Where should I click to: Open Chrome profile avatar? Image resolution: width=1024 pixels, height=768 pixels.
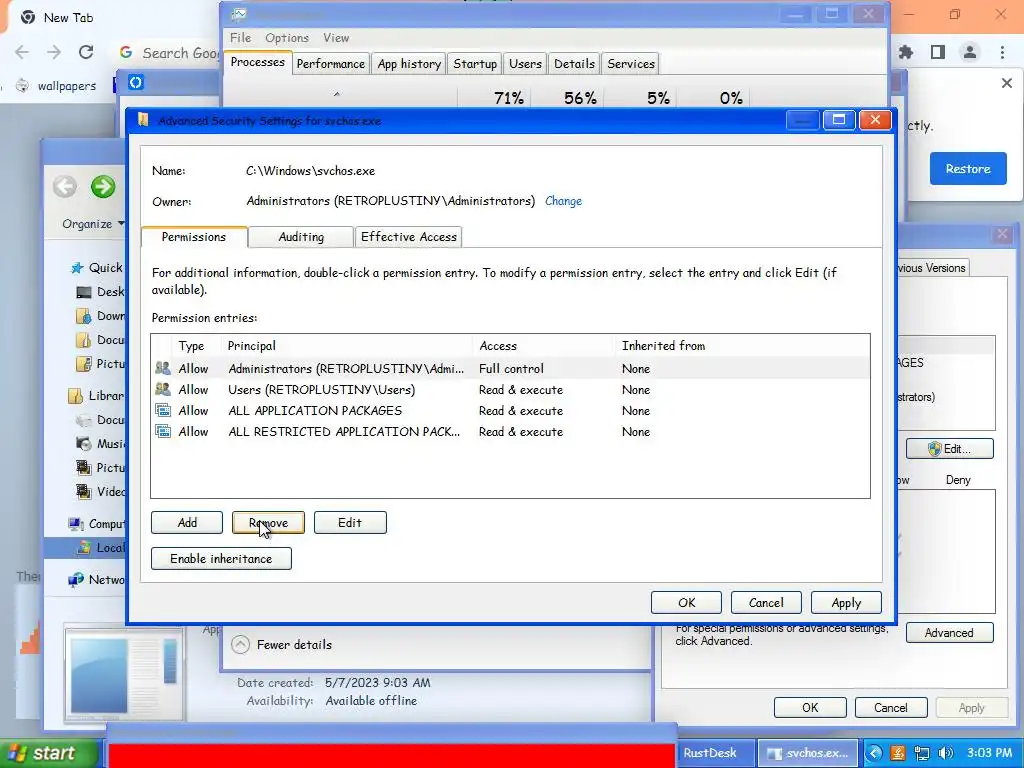[x=970, y=52]
